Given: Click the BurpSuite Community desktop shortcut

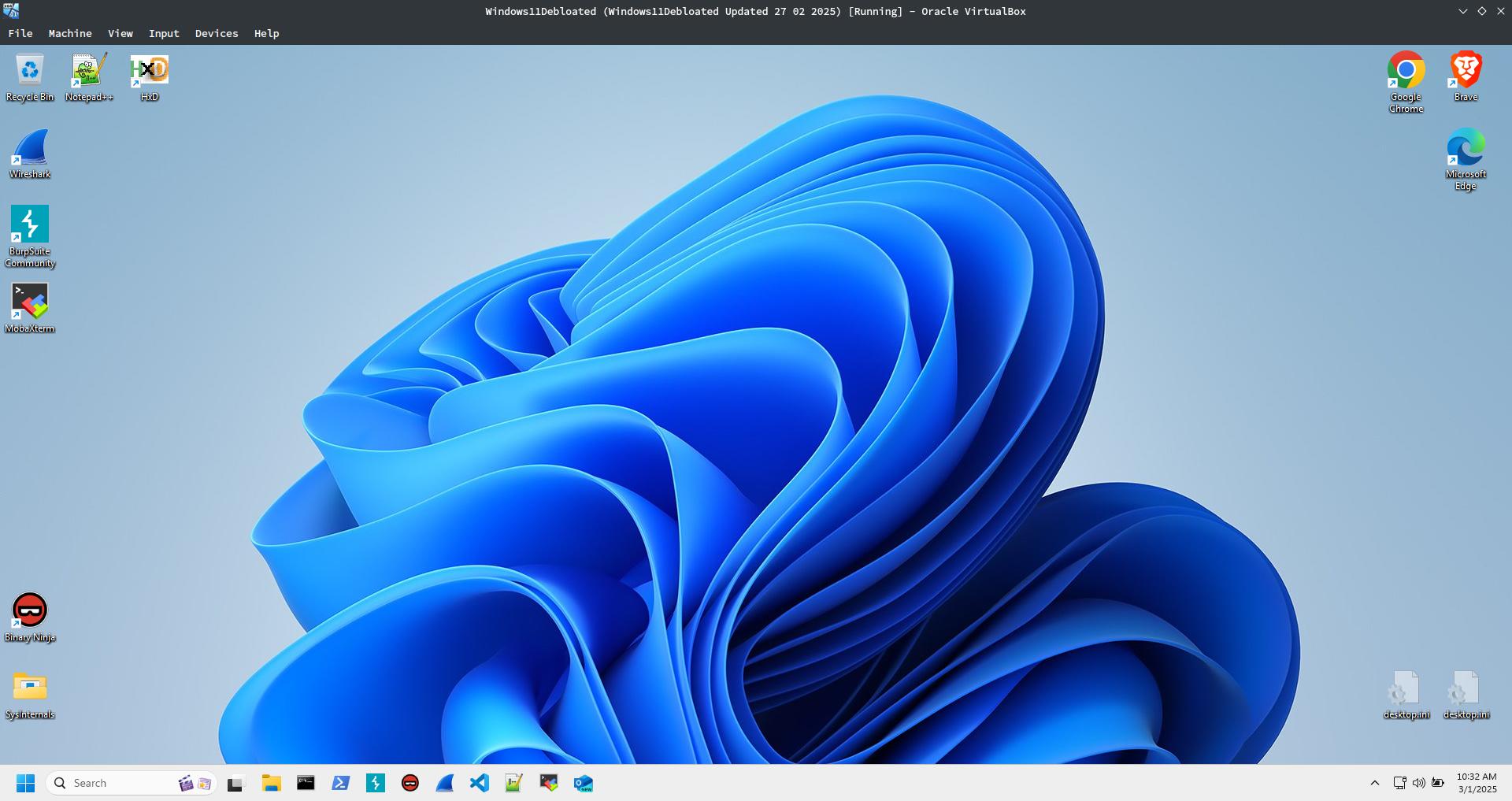Looking at the screenshot, I should [x=30, y=236].
